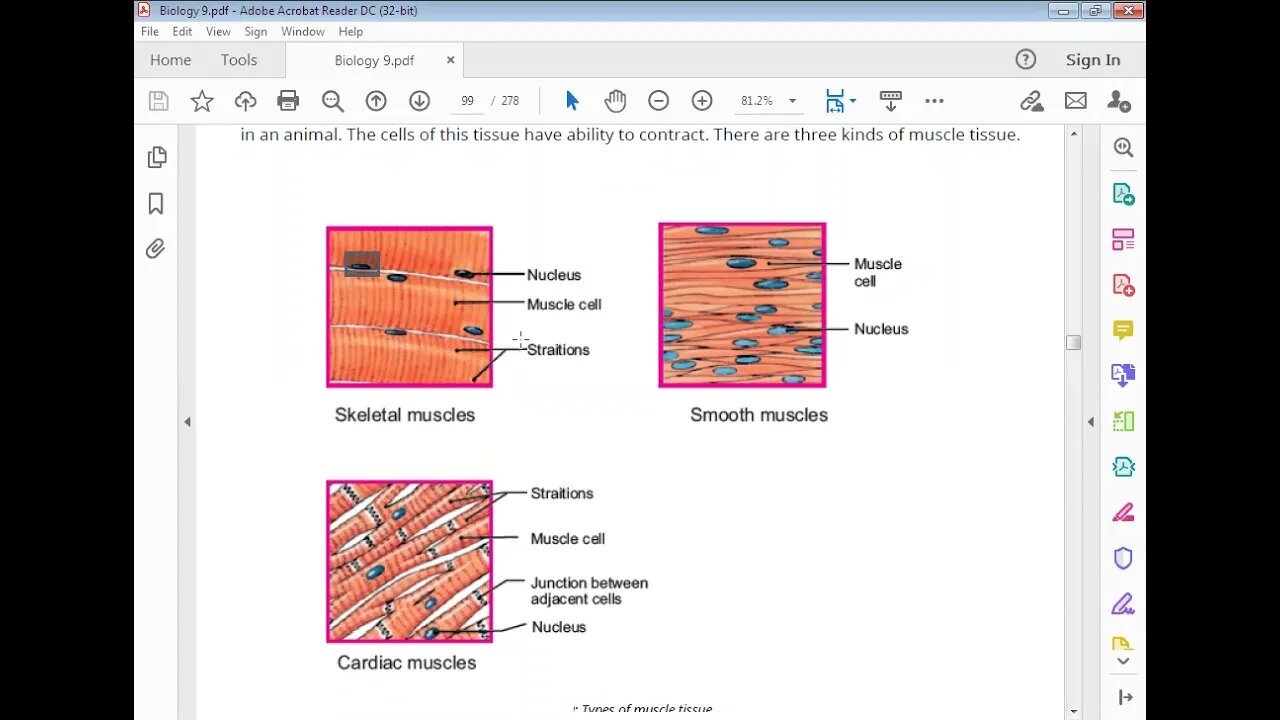The width and height of the screenshot is (1280, 720).
Task: Open the Comment sticky note tool
Action: pos(1123,330)
